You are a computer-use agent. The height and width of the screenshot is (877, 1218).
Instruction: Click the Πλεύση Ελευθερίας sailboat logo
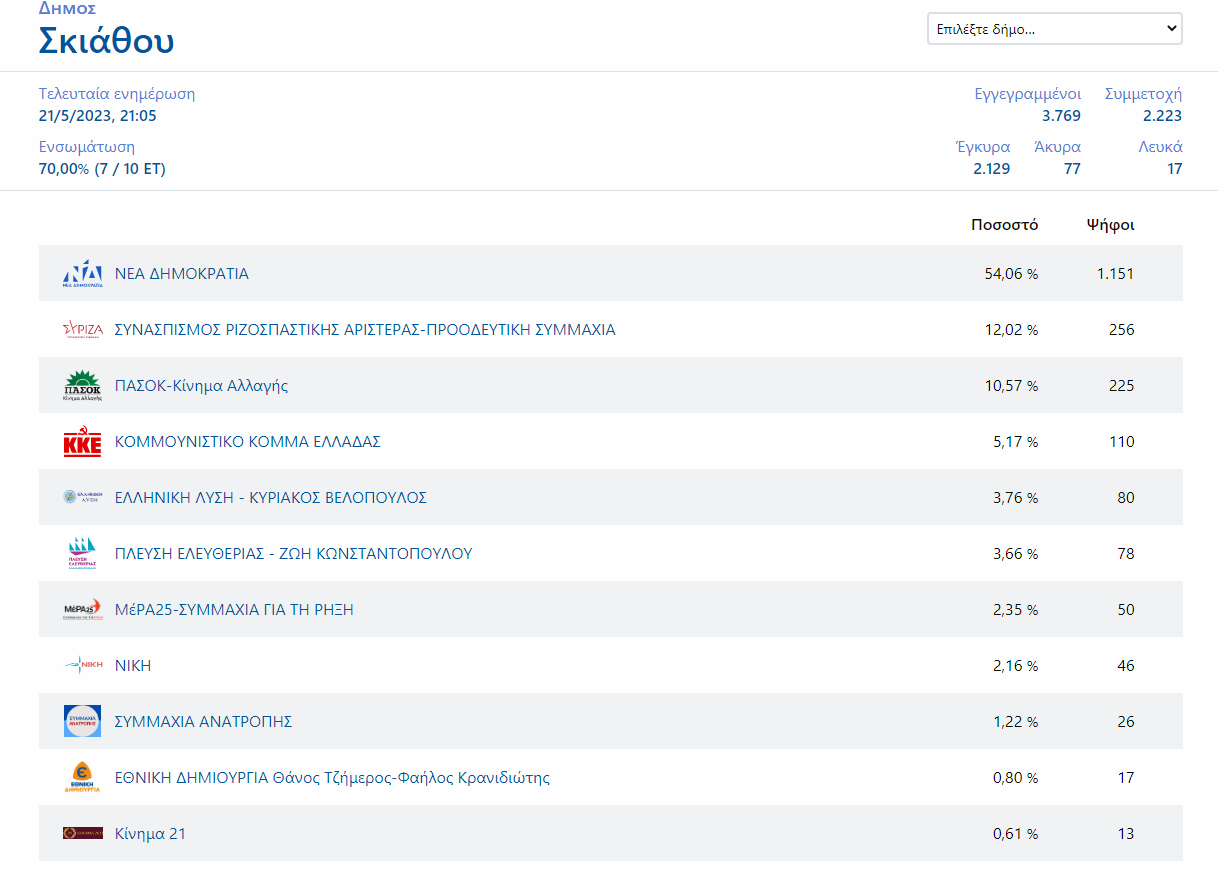(x=82, y=554)
